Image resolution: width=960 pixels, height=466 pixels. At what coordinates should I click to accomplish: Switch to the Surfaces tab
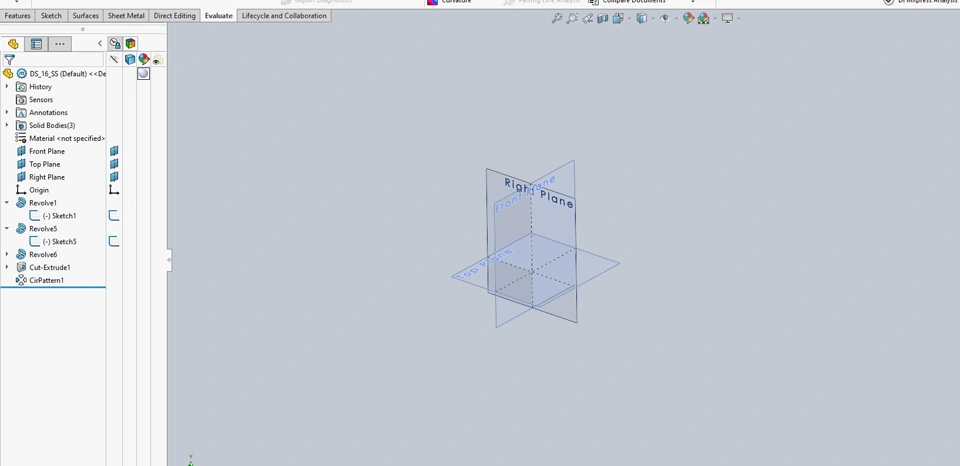(86, 16)
